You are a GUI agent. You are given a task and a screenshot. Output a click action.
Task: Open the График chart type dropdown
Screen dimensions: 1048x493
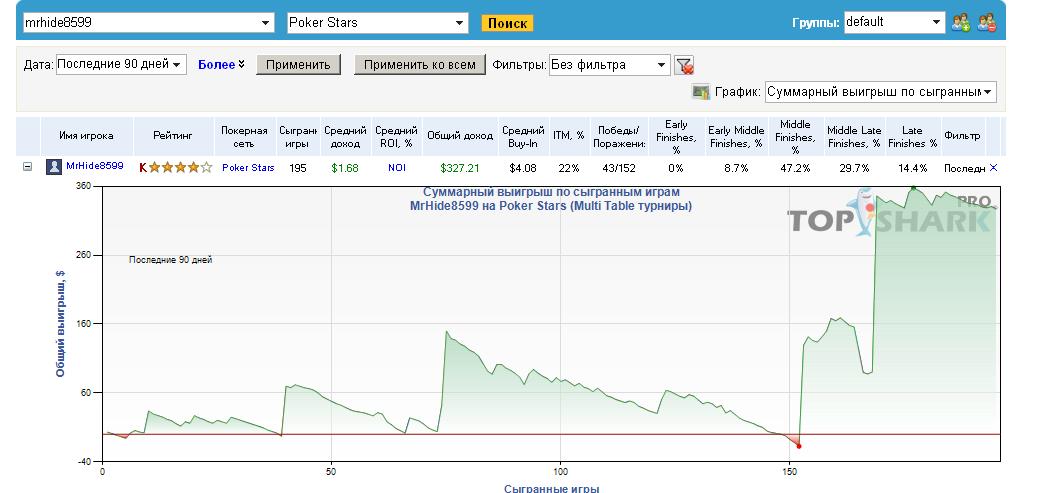click(987, 92)
